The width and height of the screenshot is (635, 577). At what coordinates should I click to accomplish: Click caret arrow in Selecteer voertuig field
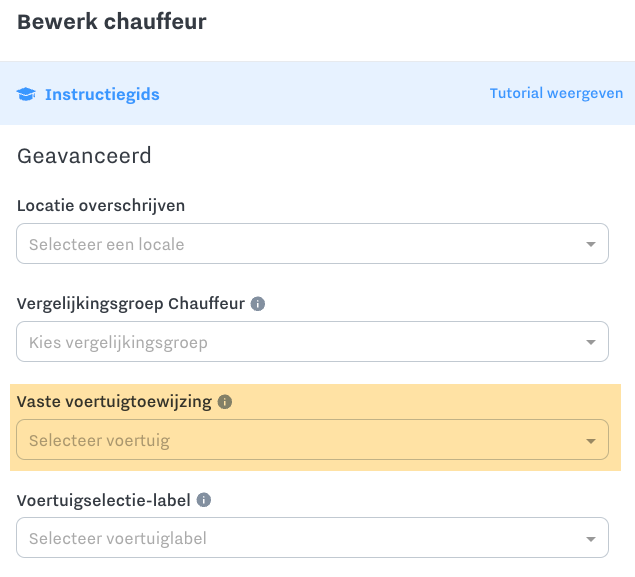591,441
